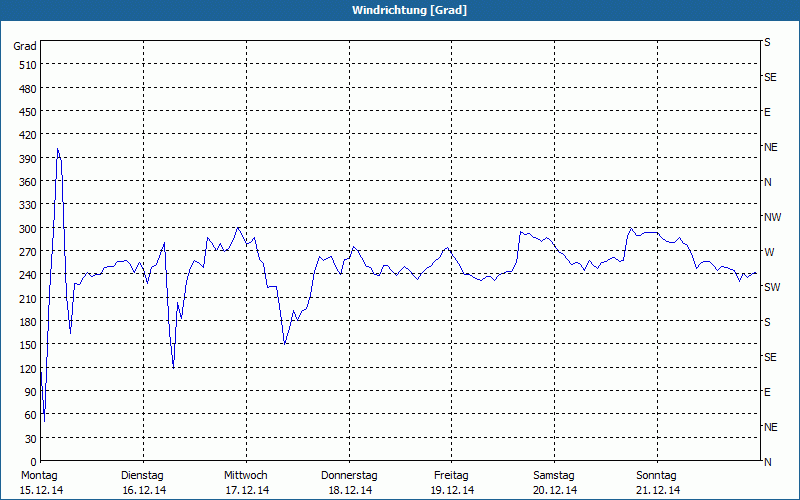Select the "NE" compass label near 30 degrees

(771, 427)
